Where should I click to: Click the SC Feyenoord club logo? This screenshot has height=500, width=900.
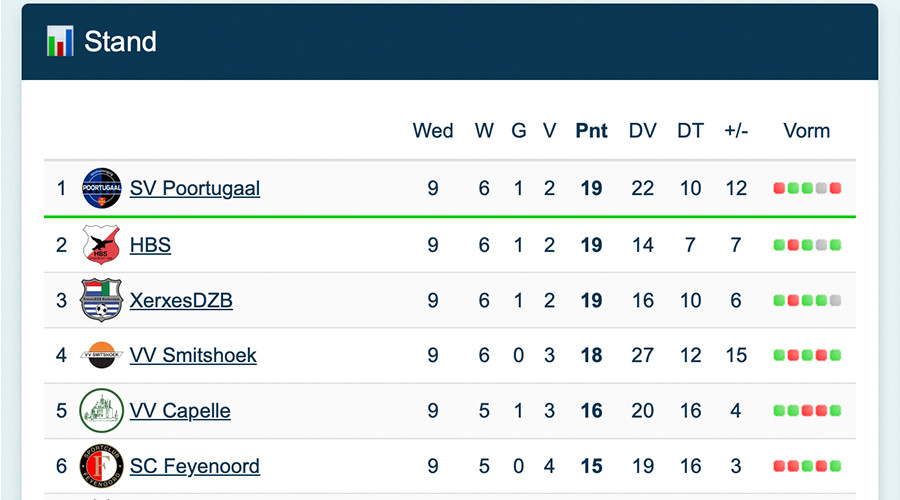pyautogui.click(x=101, y=466)
